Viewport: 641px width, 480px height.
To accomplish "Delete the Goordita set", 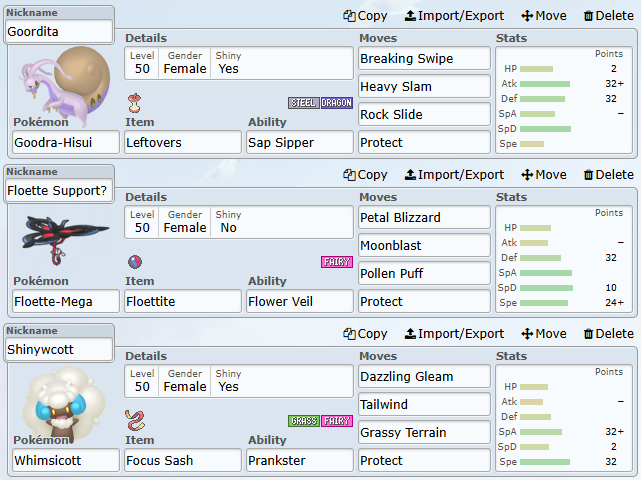I will pos(609,16).
